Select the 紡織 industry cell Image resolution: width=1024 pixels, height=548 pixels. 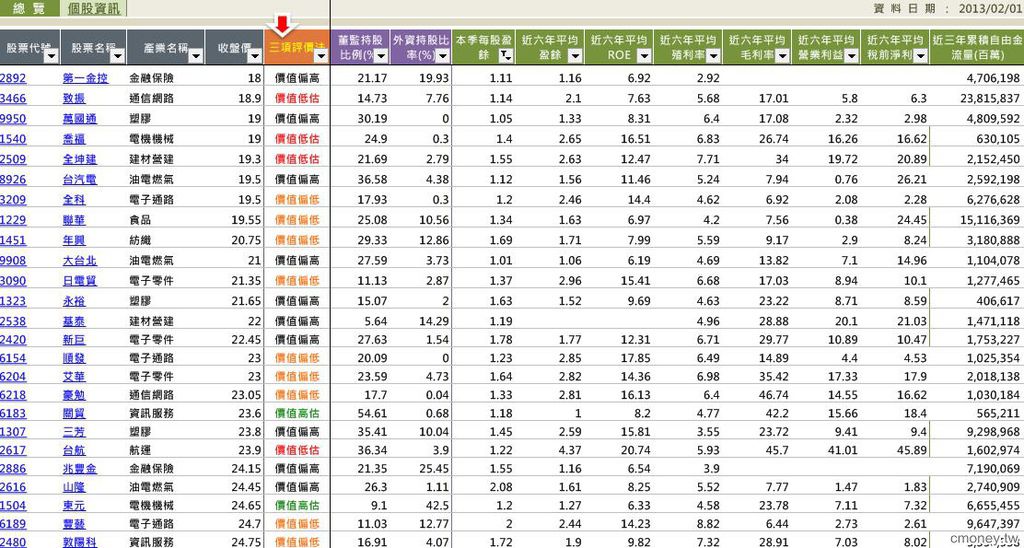pyautogui.click(x=141, y=240)
